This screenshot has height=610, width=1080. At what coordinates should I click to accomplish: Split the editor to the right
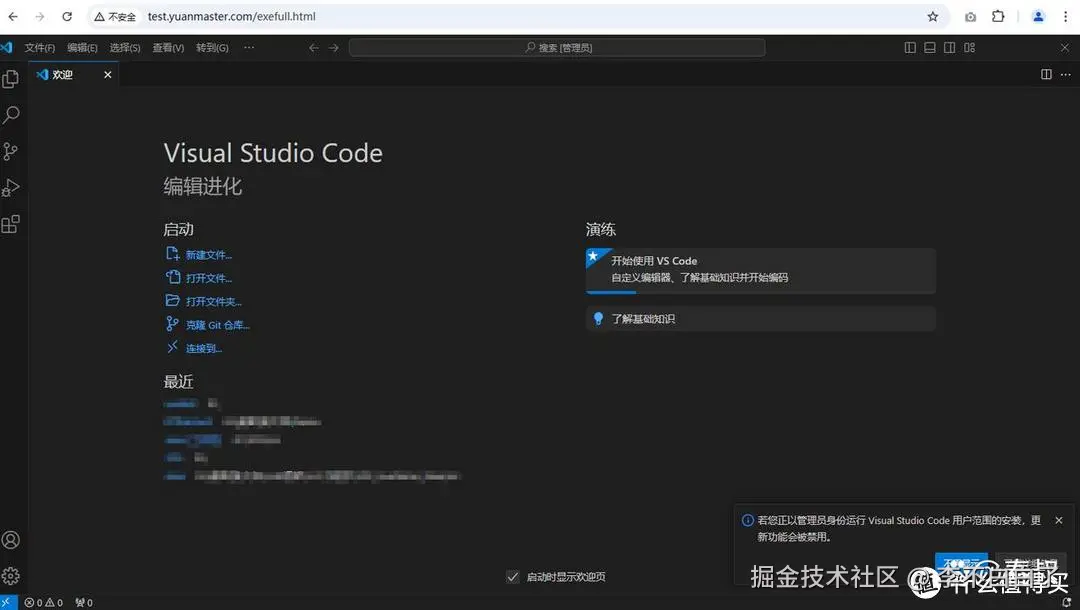coord(1046,74)
